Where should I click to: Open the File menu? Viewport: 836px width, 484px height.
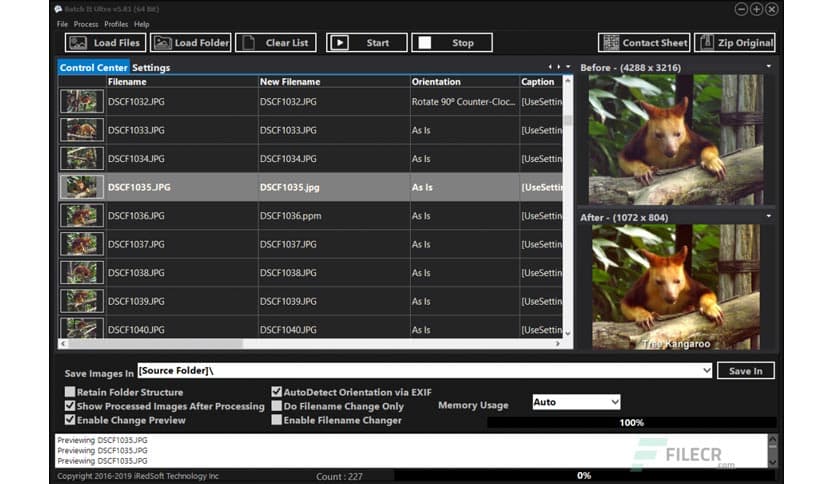(x=62, y=25)
